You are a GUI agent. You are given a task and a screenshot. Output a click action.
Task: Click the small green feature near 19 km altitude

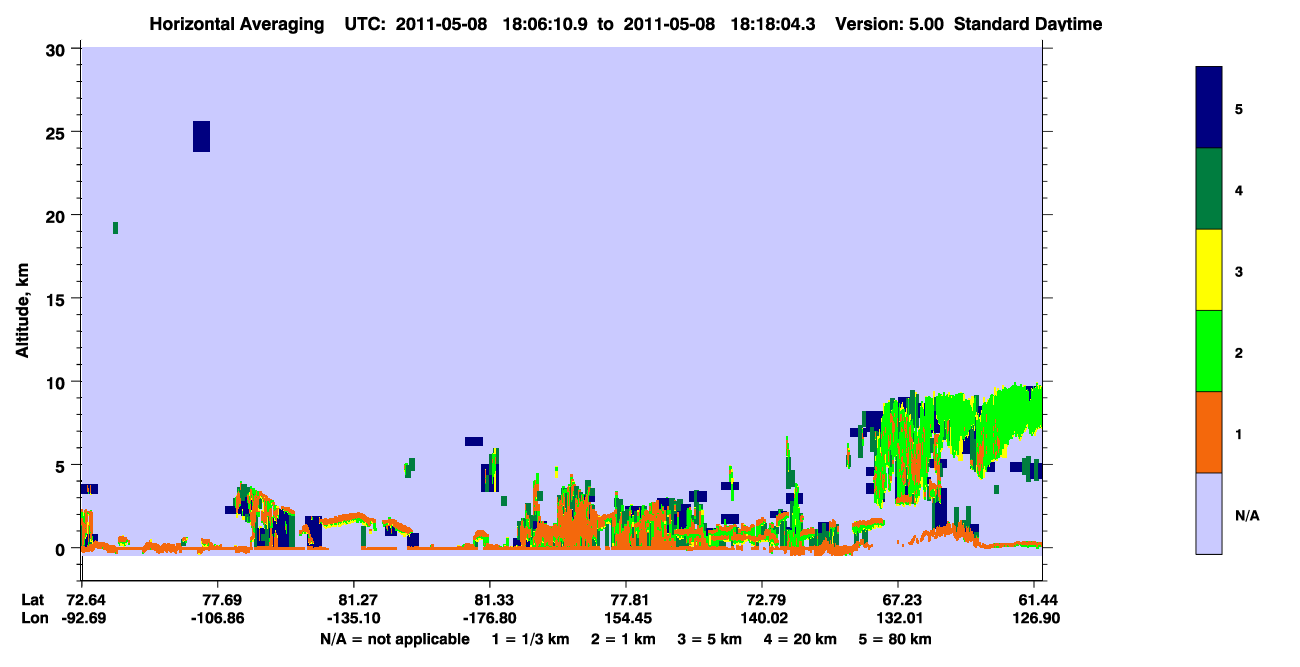click(x=116, y=228)
